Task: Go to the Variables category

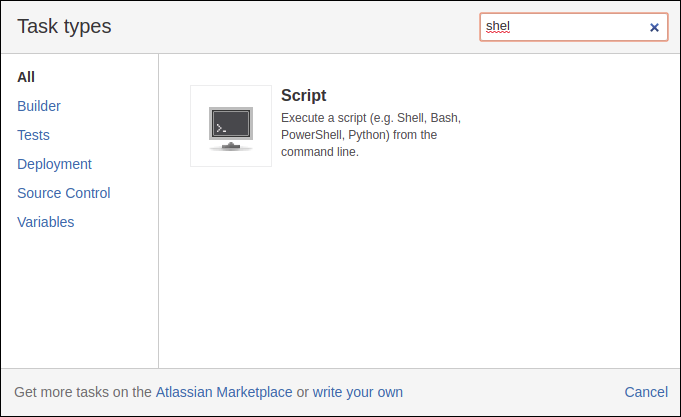Action: 45,222
